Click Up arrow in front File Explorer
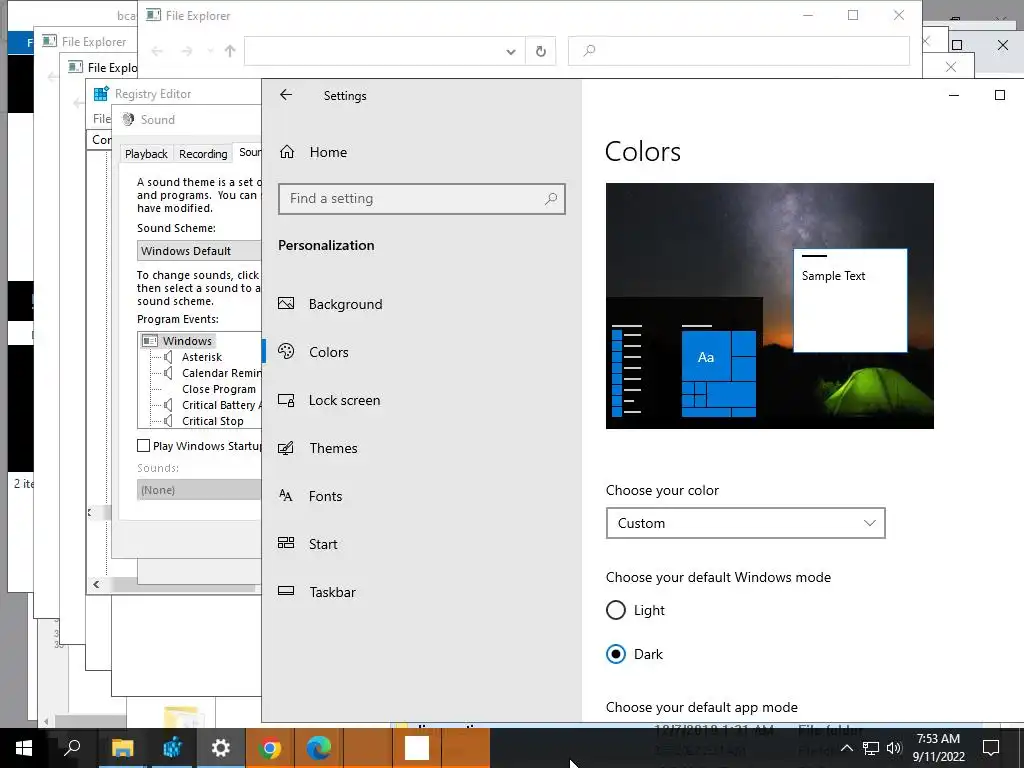 tap(230, 51)
